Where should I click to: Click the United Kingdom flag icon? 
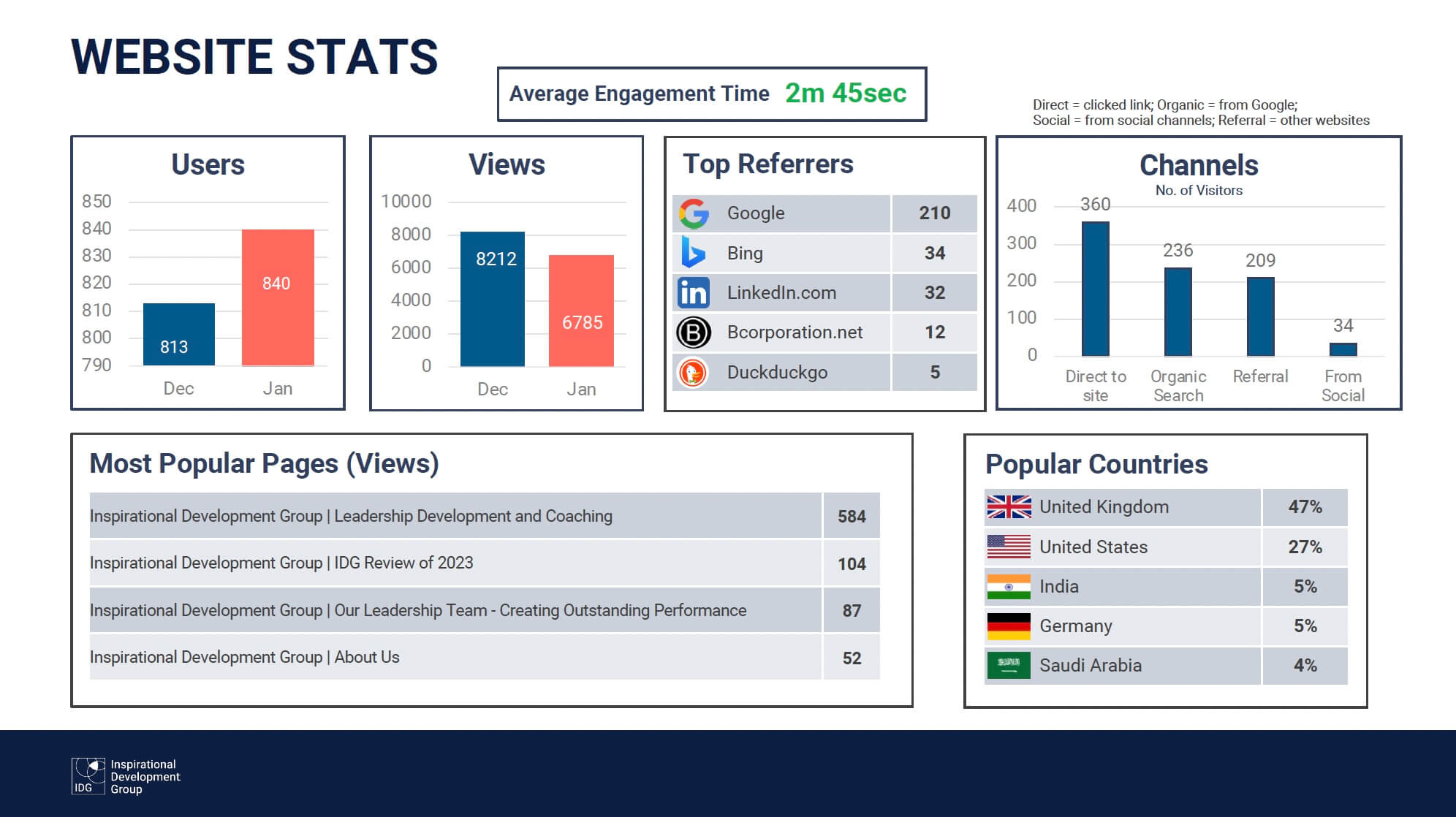coord(1009,507)
